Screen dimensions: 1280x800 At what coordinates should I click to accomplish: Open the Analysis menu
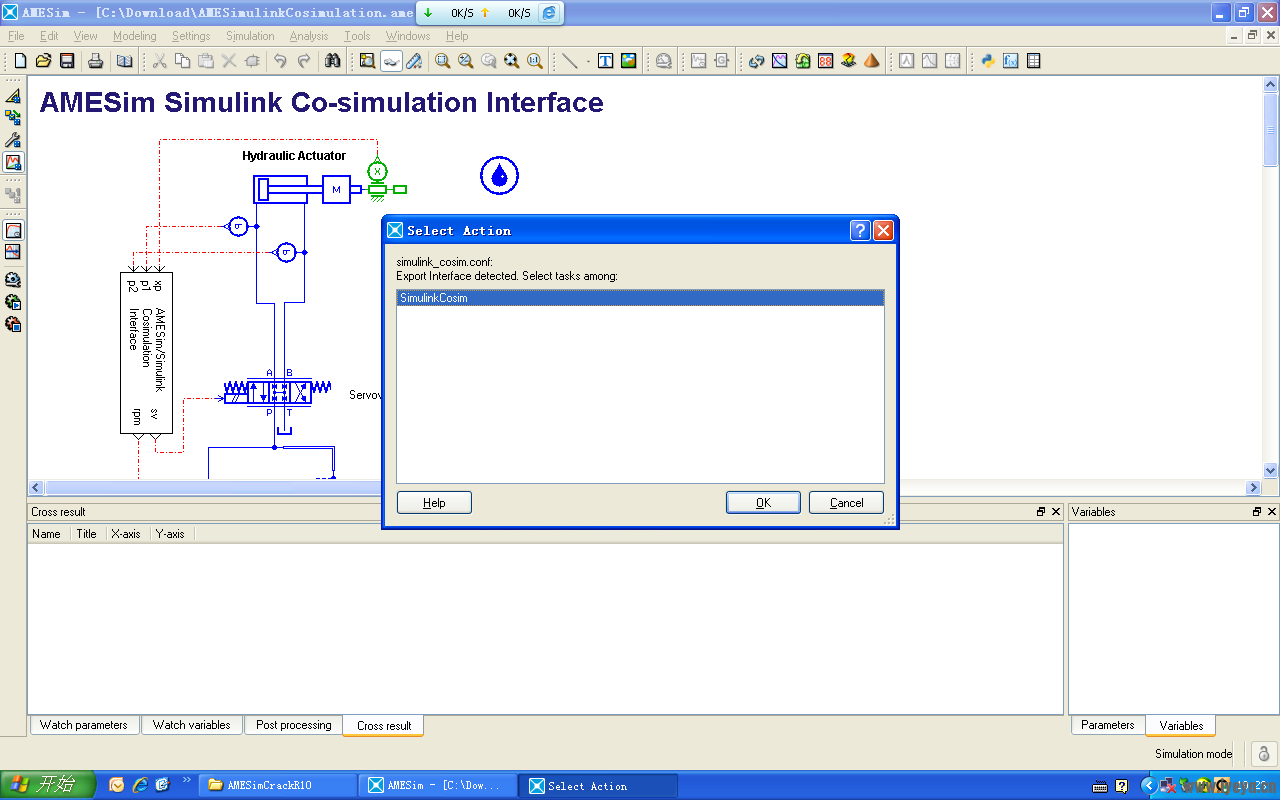coord(309,36)
